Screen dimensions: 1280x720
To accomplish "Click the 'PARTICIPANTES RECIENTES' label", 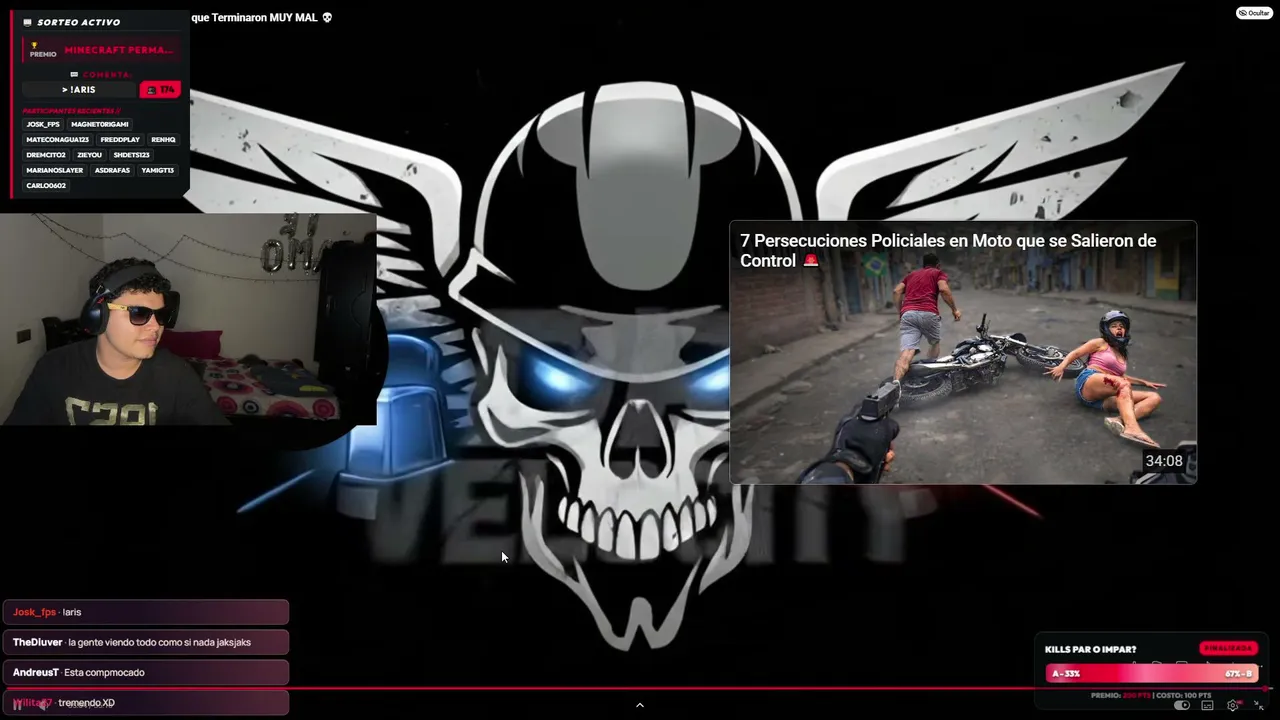I will pos(71,111).
